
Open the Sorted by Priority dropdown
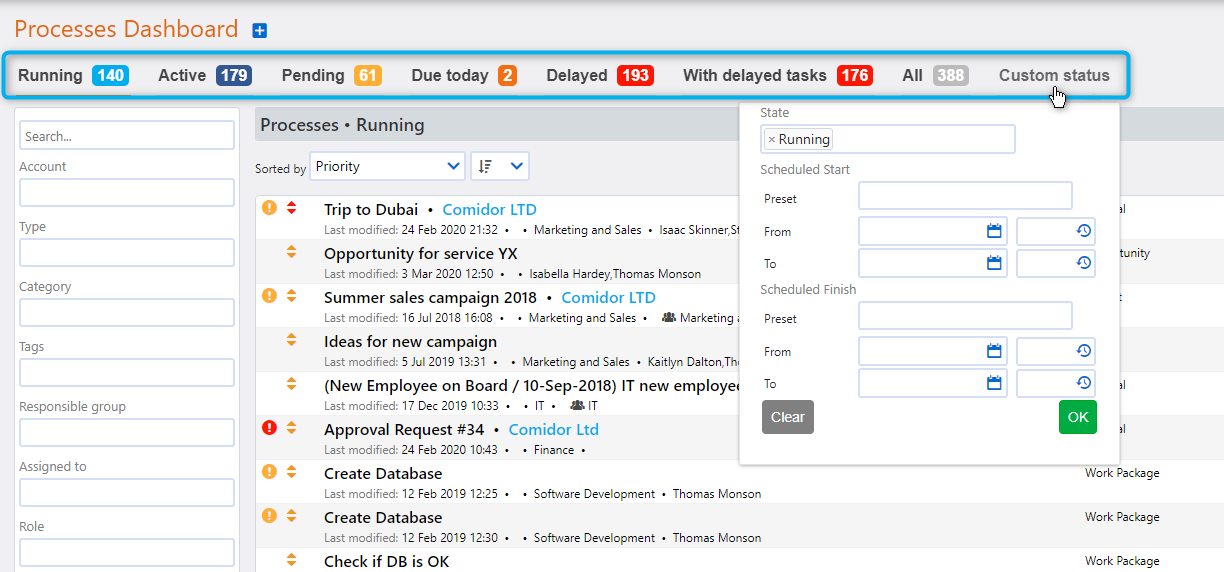pos(388,167)
